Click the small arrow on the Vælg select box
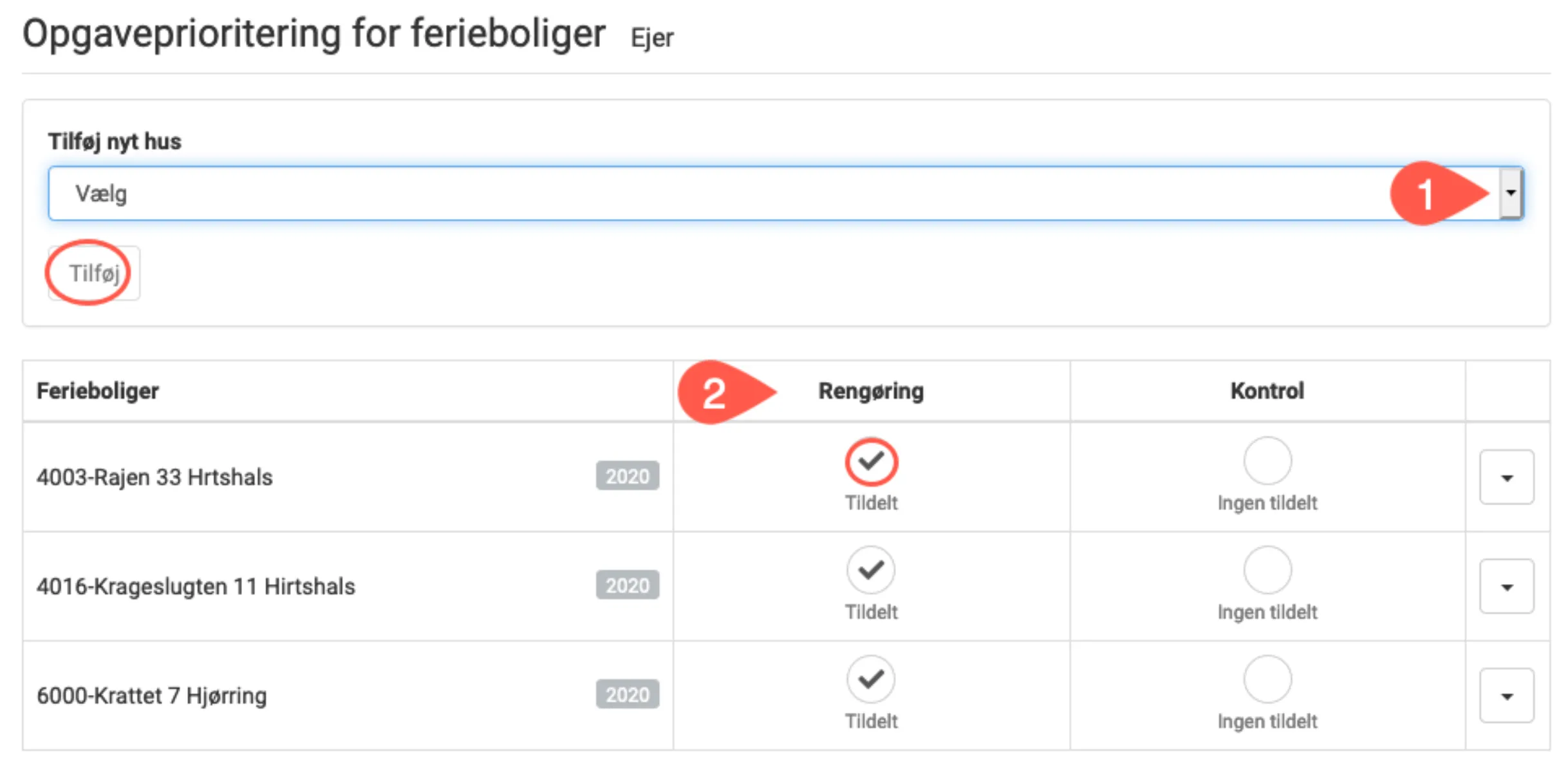This screenshot has height=760, width=1568. (x=1510, y=193)
